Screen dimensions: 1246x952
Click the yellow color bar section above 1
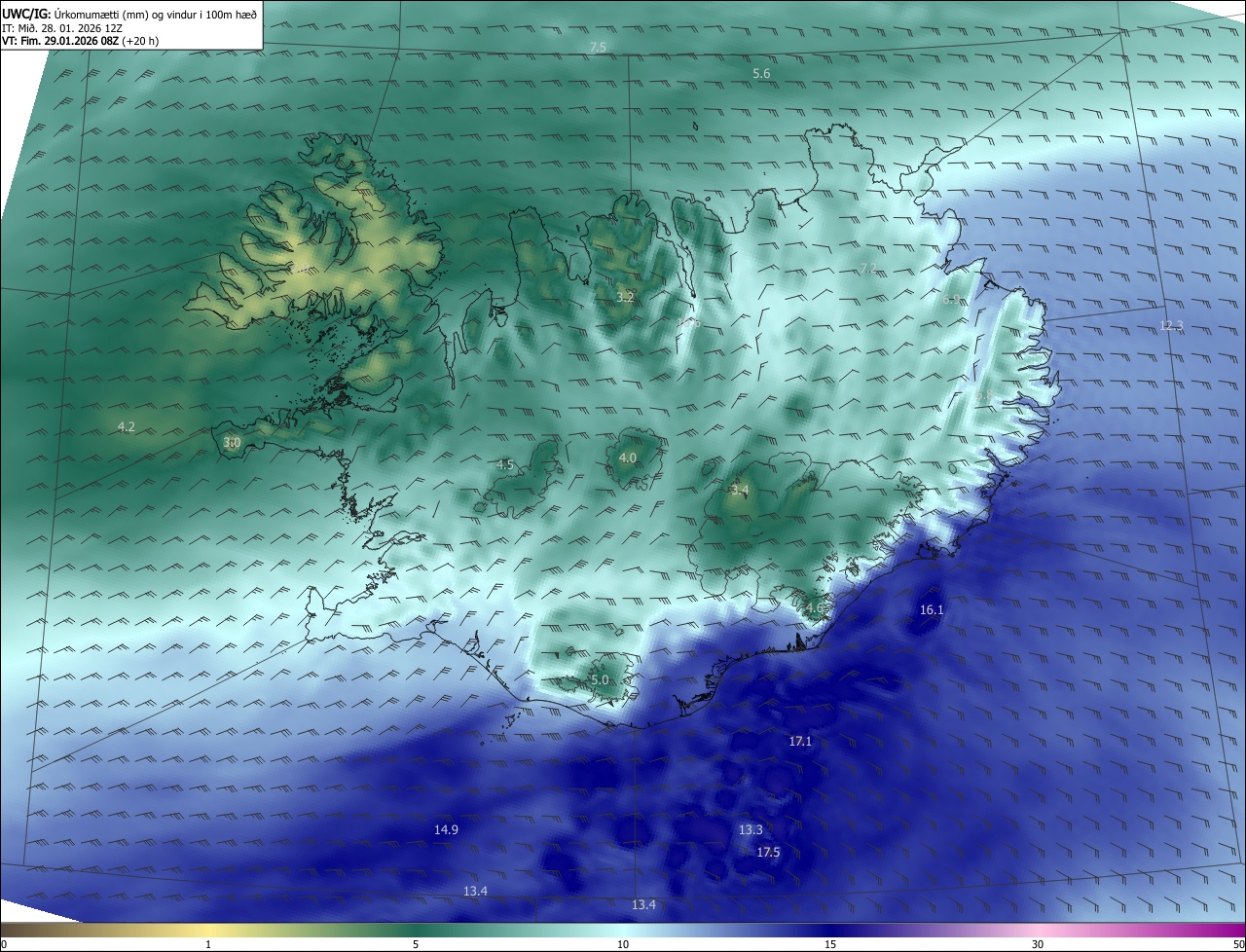click(x=208, y=930)
